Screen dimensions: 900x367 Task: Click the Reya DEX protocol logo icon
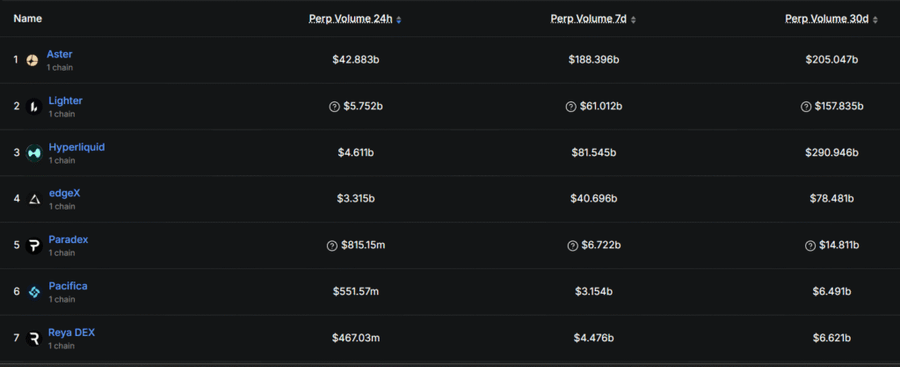34,339
